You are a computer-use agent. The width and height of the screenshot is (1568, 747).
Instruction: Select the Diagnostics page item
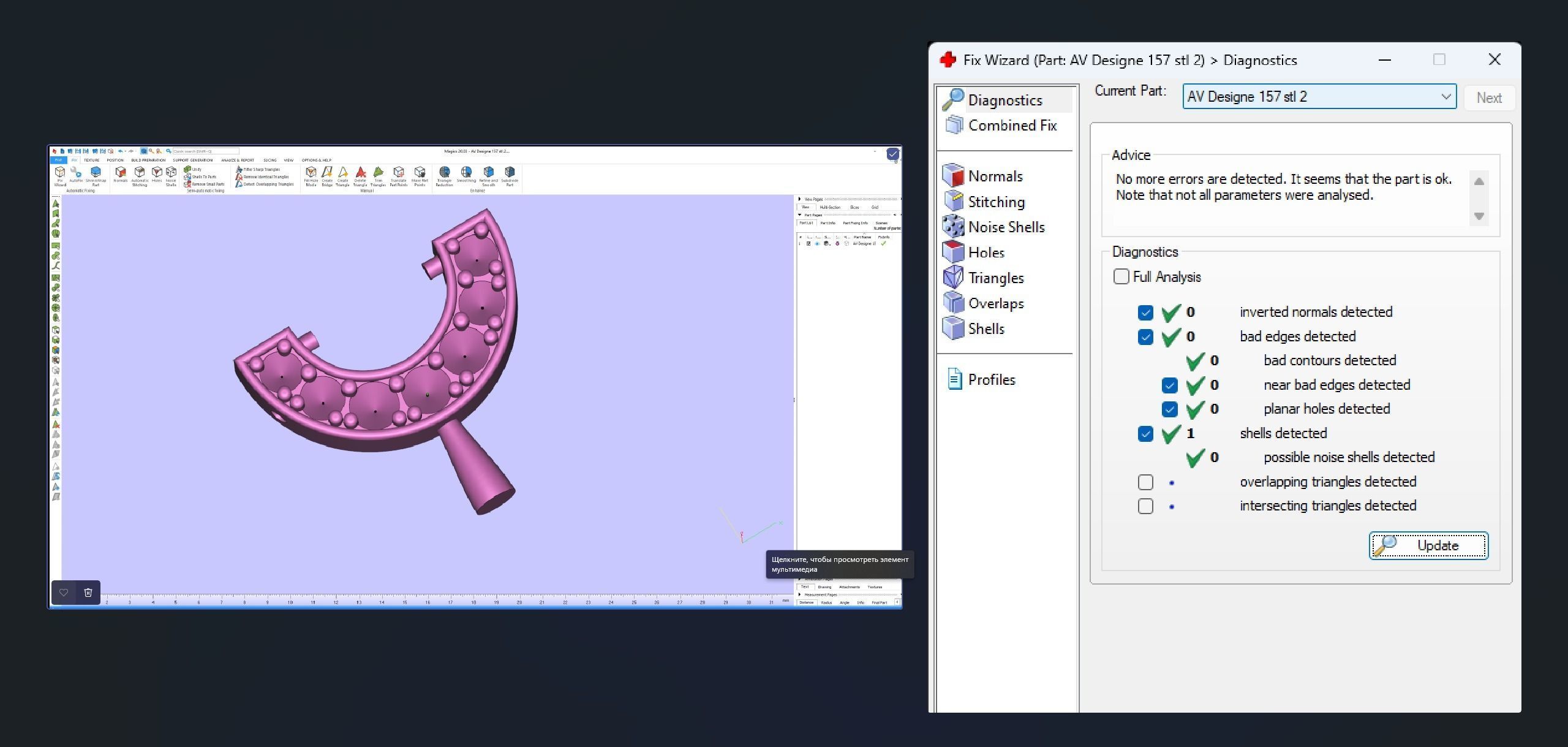1005,100
